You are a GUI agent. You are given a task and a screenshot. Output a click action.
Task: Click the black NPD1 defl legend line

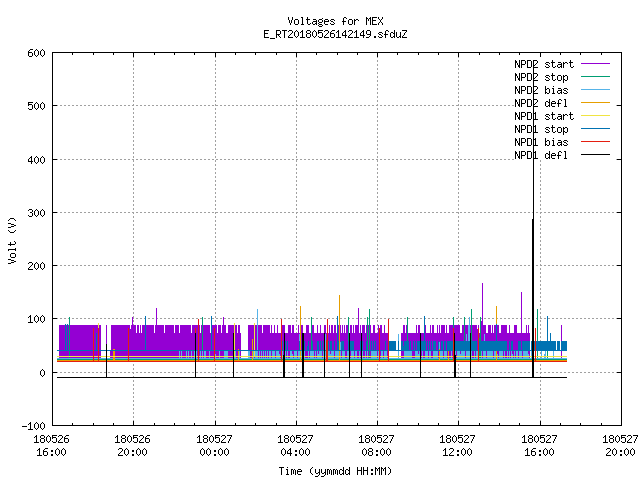(595, 155)
